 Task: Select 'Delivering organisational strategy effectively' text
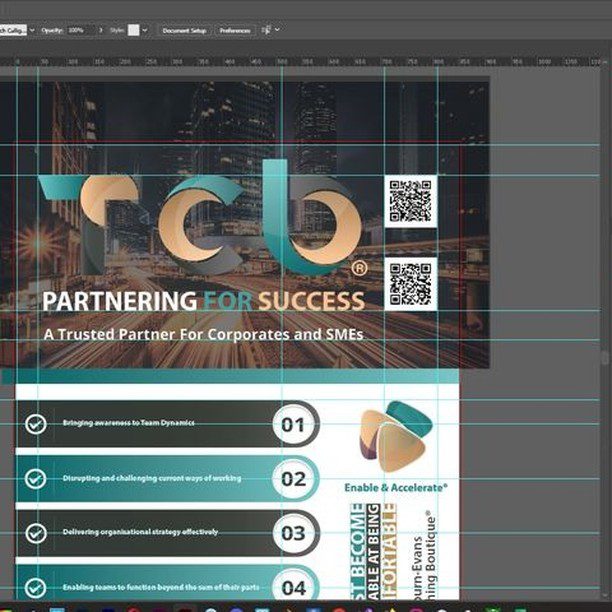coord(140,532)
